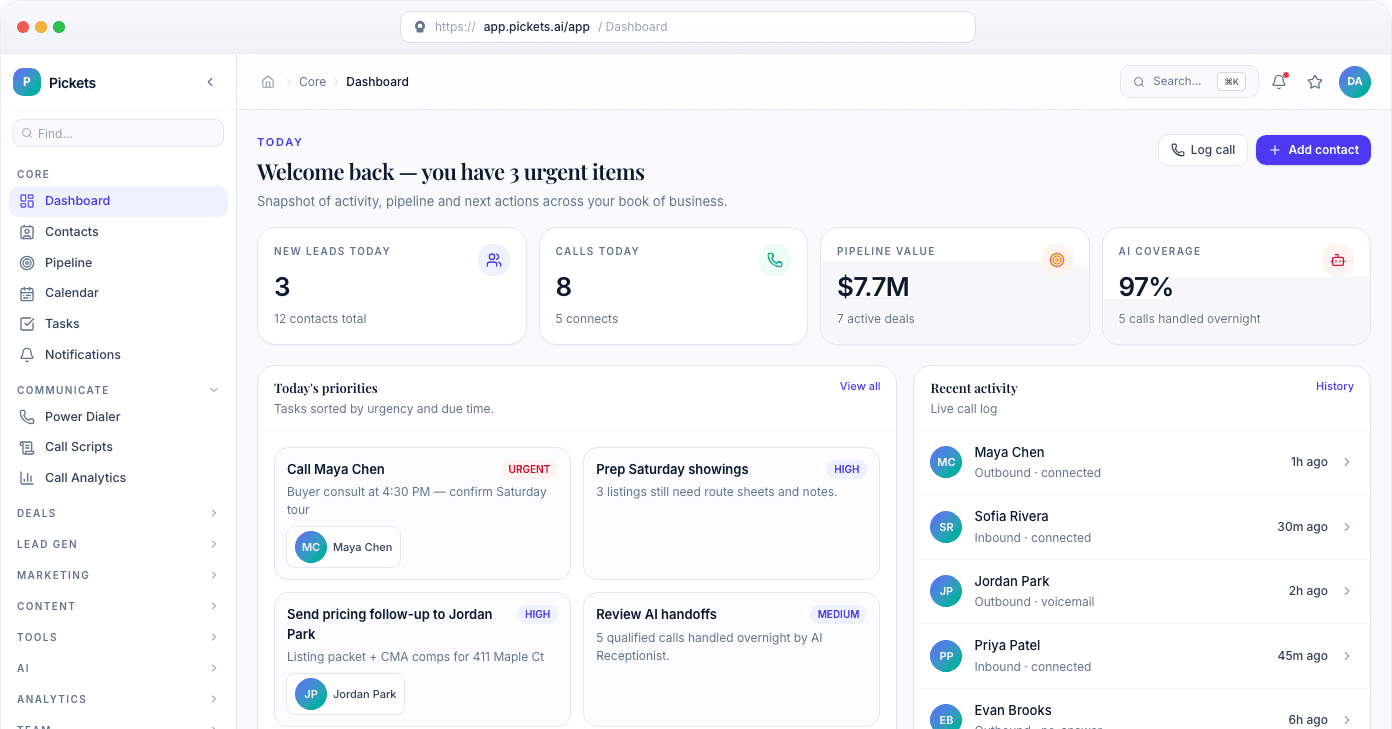The height and width of the screenshot is (729, 1392).
Task: Collapse the sidebar with the chevron
Action: (210, 82)
